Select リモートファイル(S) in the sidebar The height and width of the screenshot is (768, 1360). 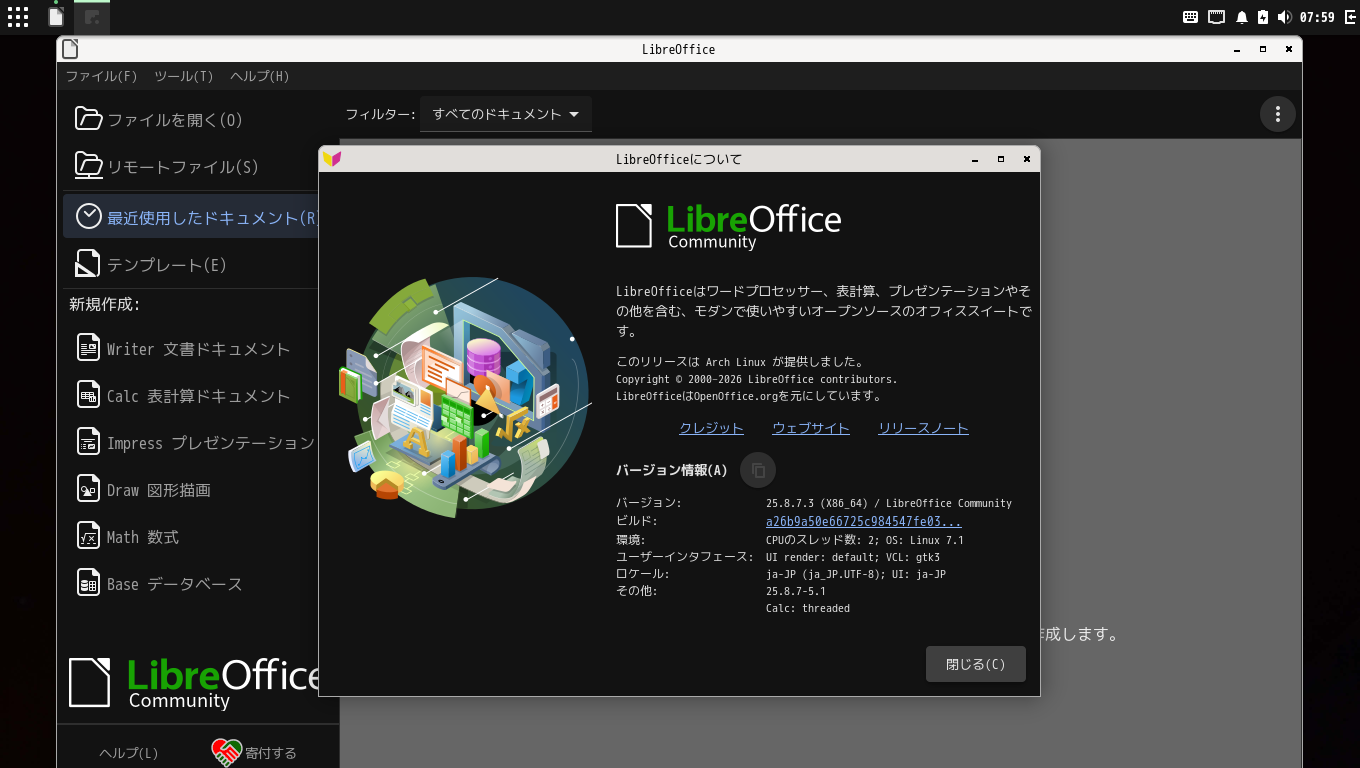click(183, 167)
